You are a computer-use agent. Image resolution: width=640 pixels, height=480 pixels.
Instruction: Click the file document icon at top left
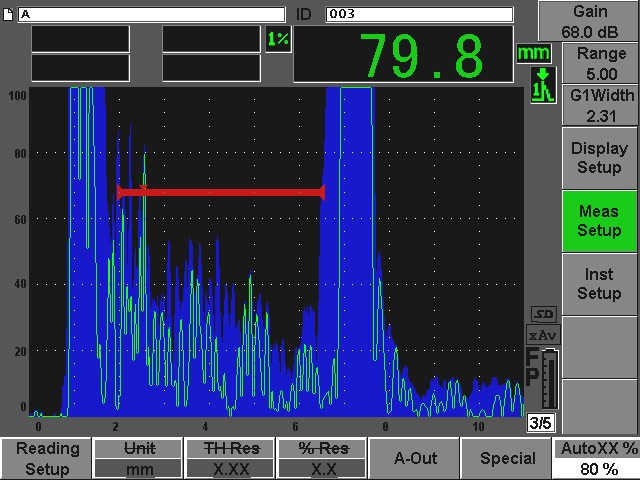9,15
